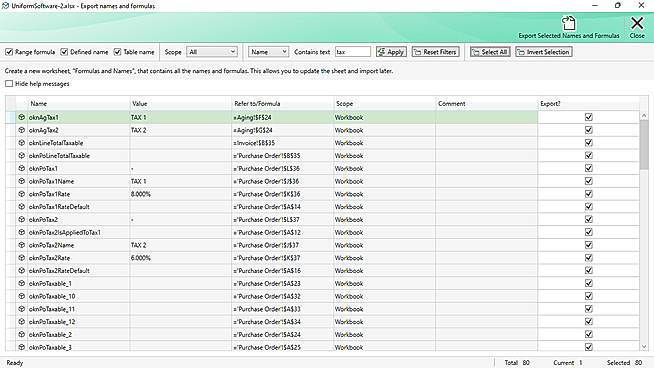Click the Contains text input field
This screenshot has height=368, width=654.
pos(352,52)
